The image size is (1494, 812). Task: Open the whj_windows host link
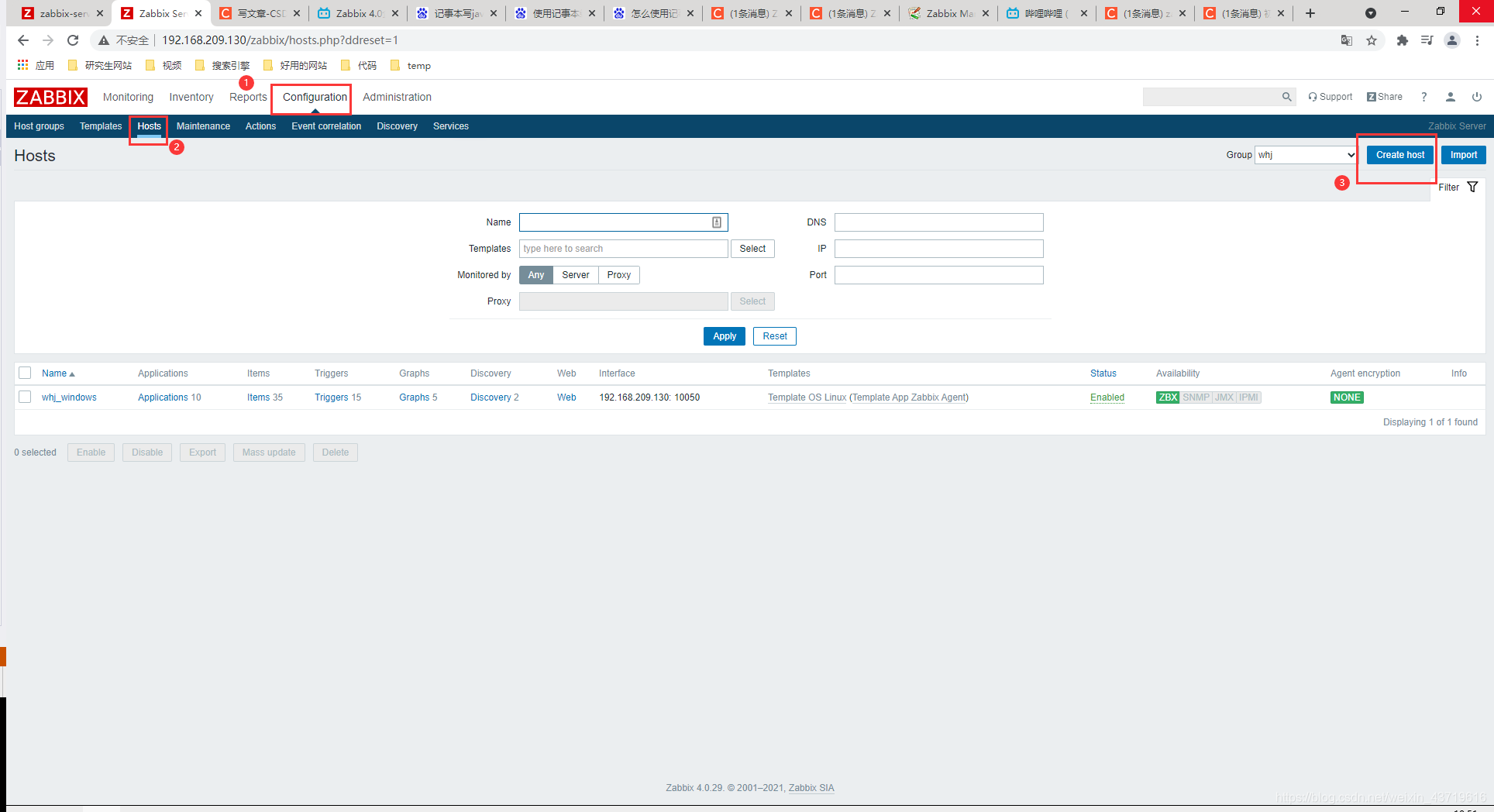69,397
